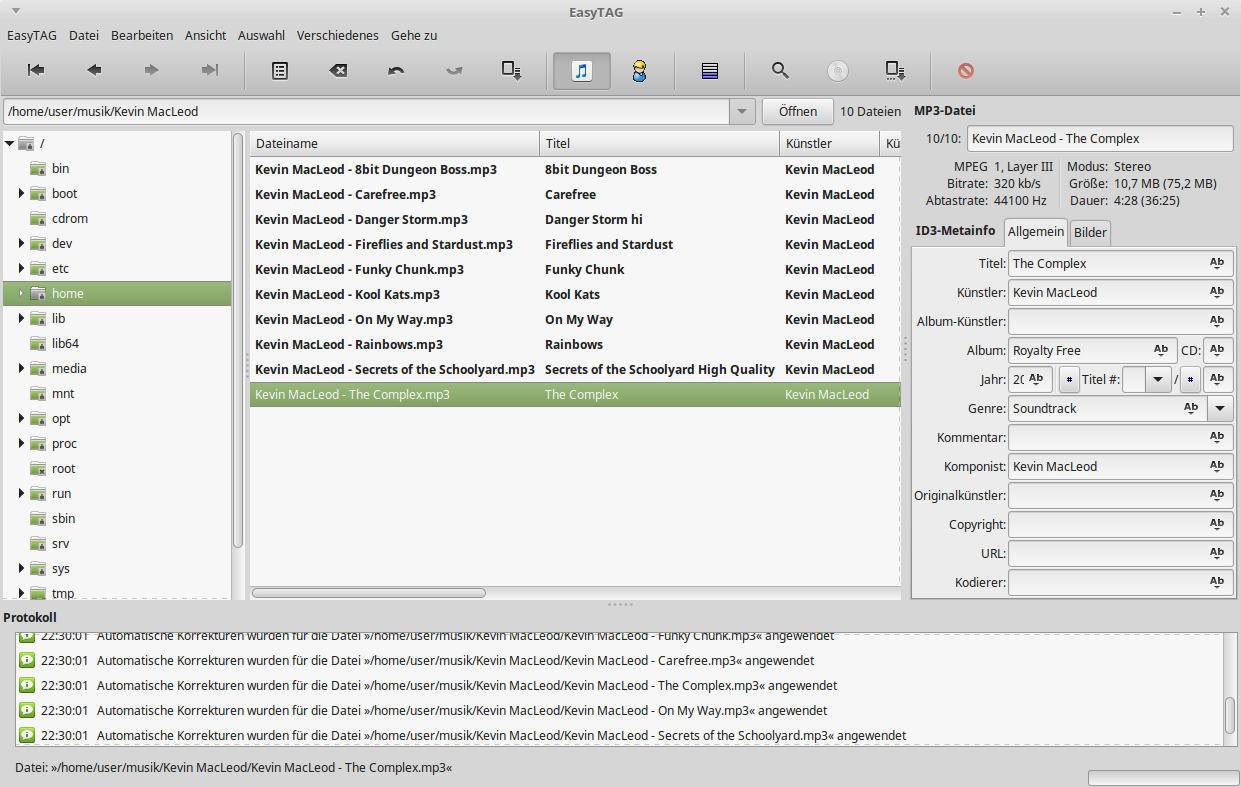This screenshot has width=1241, height=787.
Task: Click the total tracks count button after slash
Action: [x=1189, y=380]
